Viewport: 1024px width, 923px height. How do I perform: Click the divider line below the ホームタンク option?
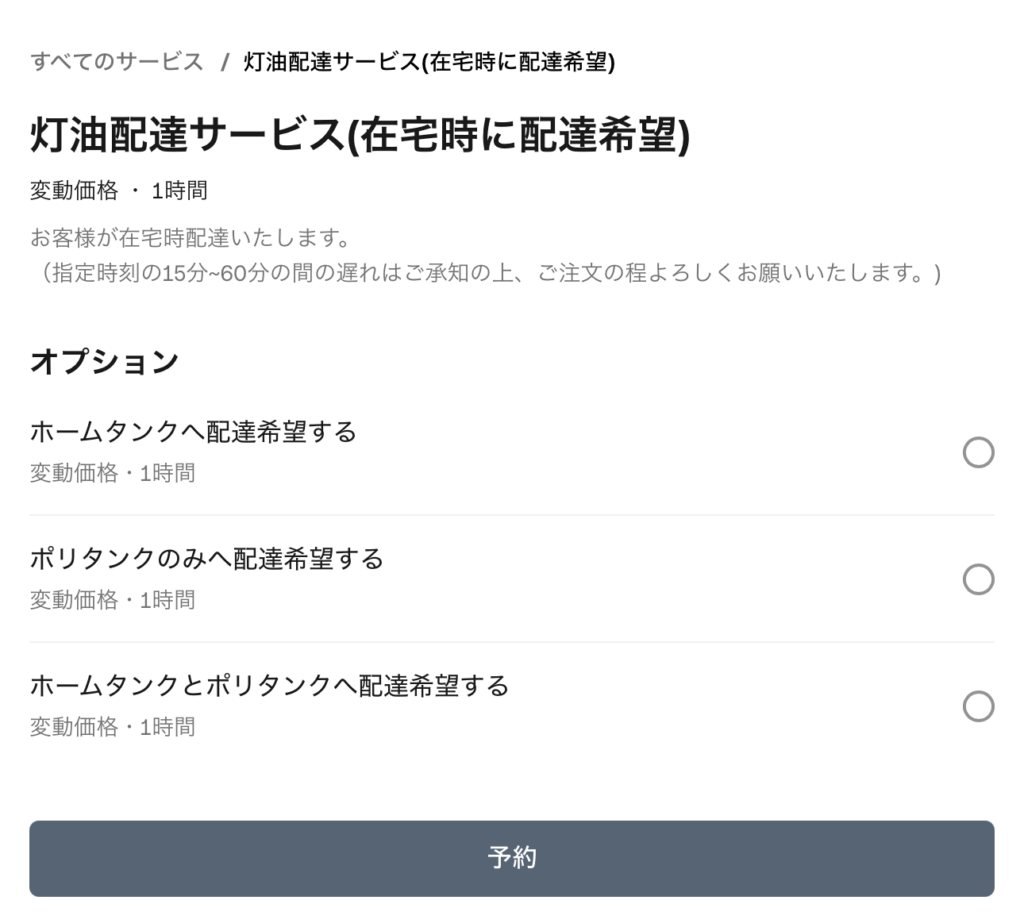[x=511, y=515]
